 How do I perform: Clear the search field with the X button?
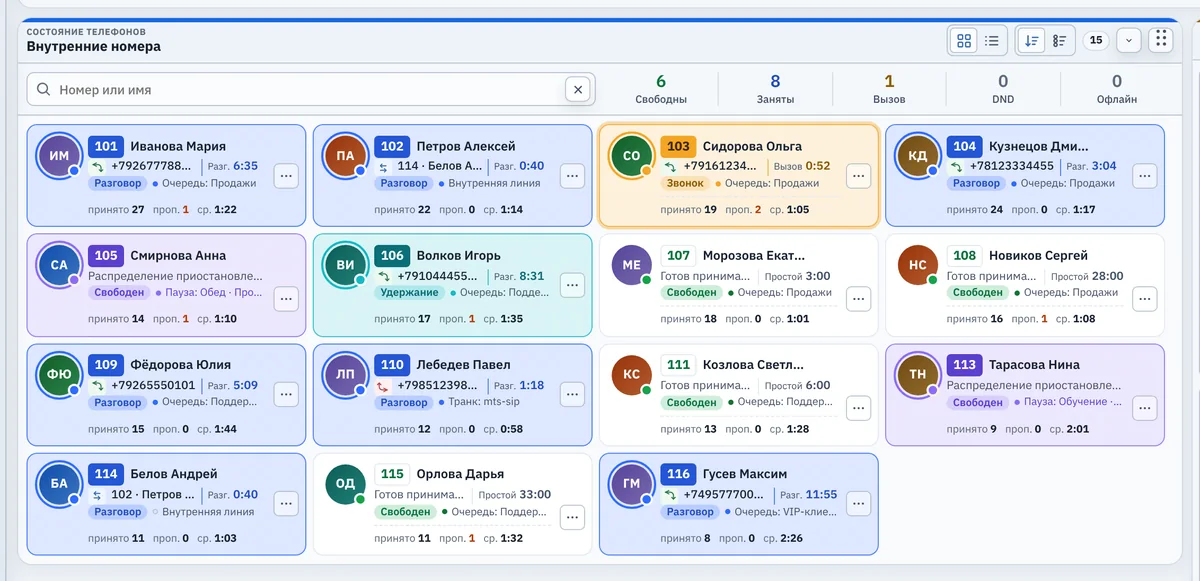(x=578, y=89)
